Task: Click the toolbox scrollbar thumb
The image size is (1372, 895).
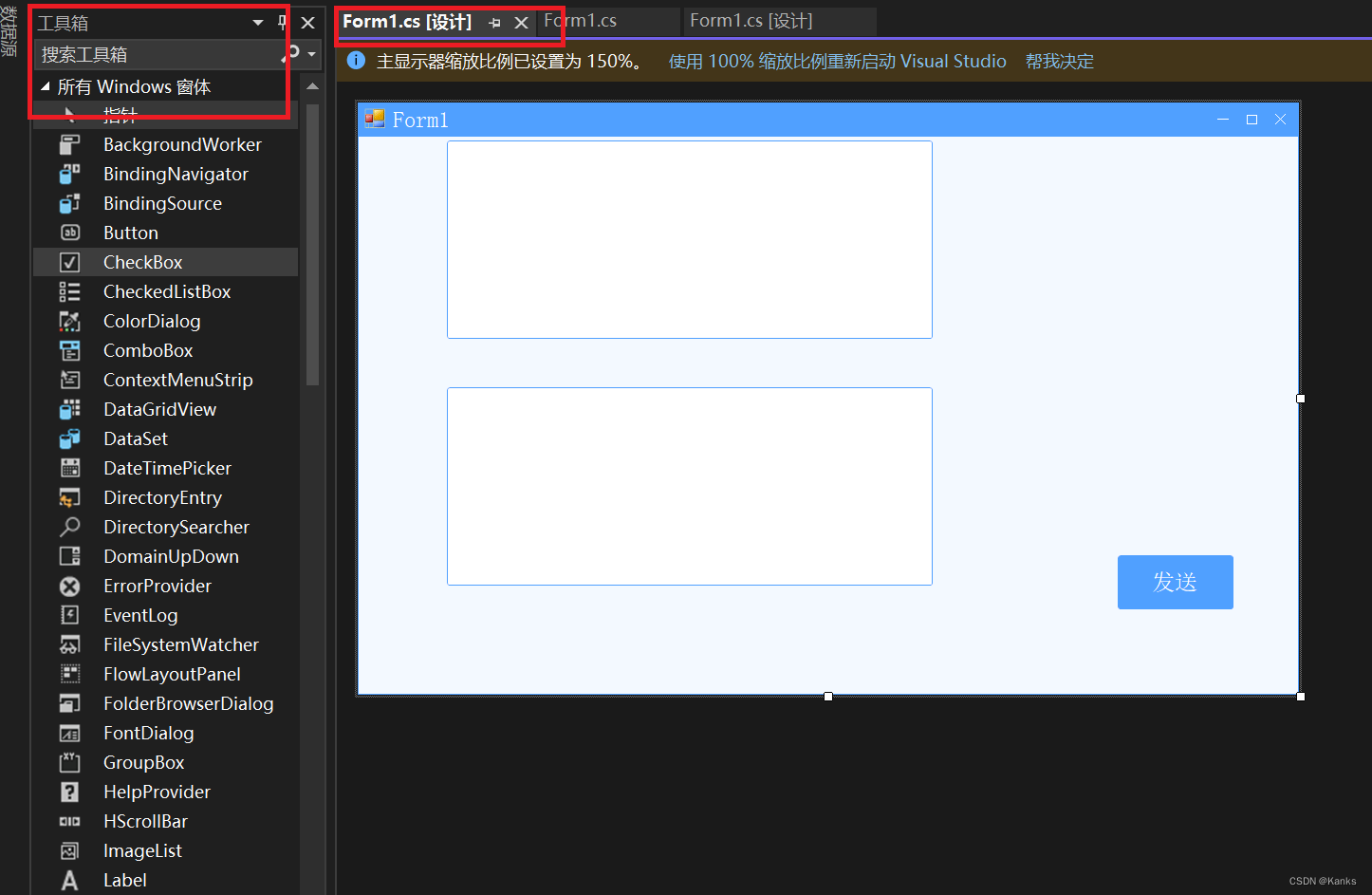Action: click(313, 245)
